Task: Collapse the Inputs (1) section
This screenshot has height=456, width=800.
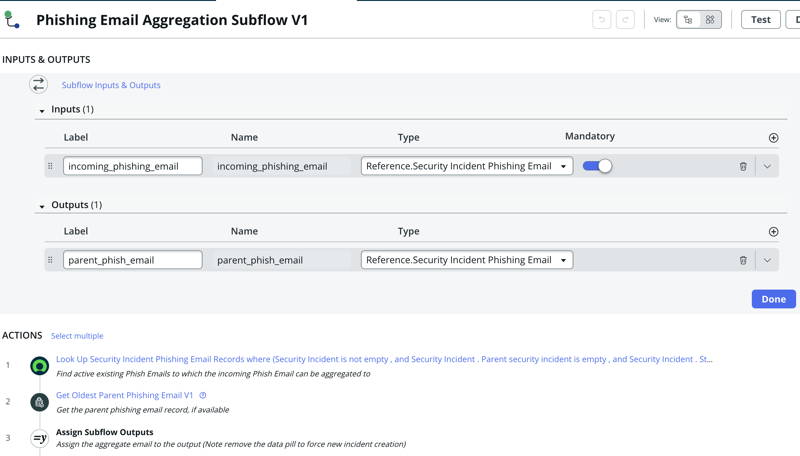Action: click(x=42, y=110)
